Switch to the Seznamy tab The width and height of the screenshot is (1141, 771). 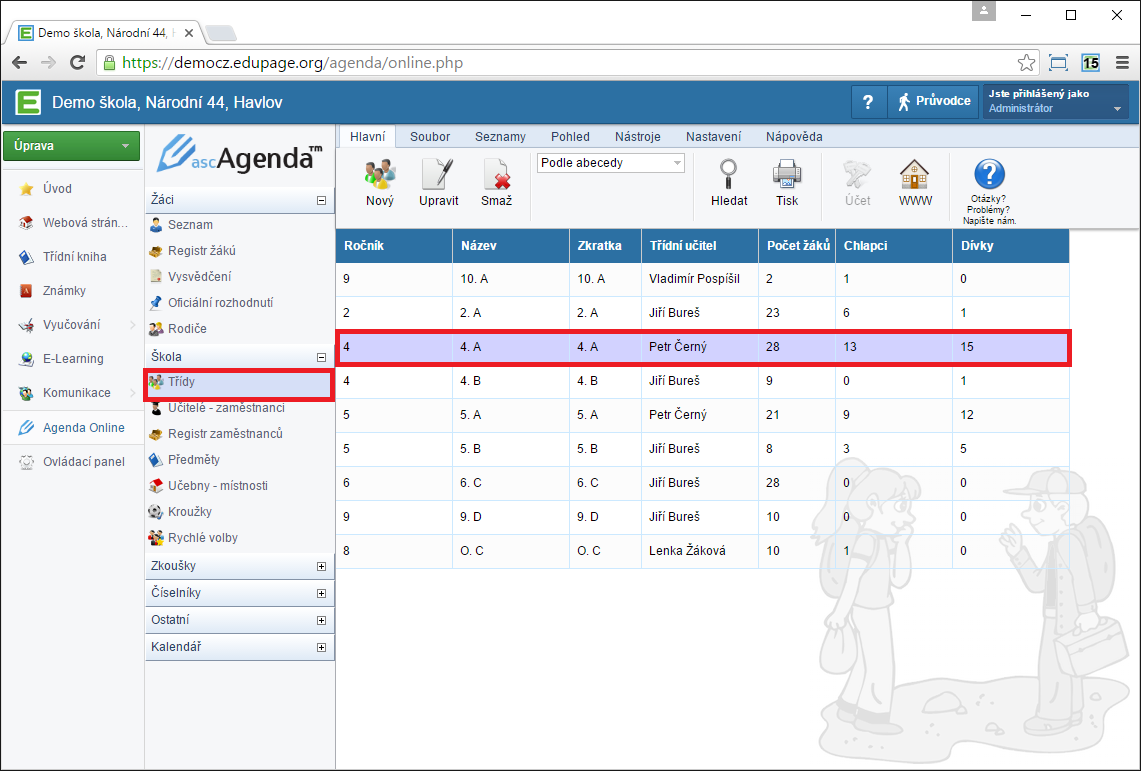[x=500, y=137]
